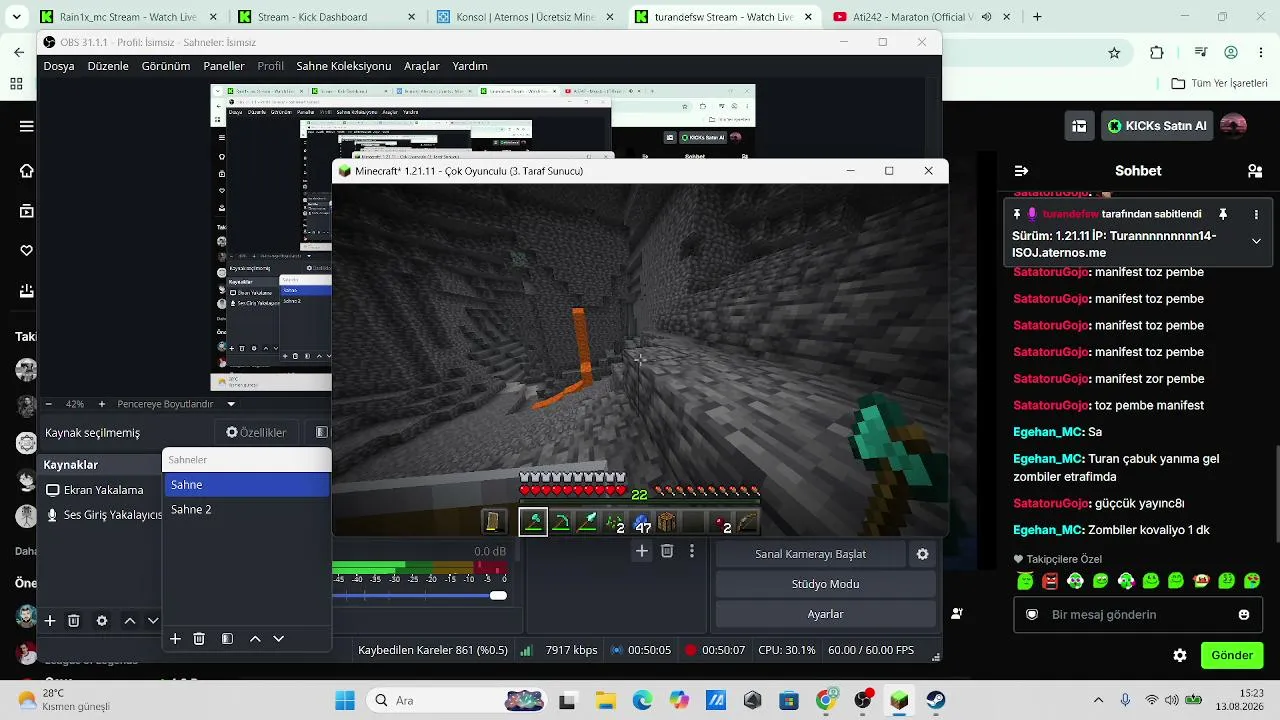Open chat users list icon

1255,171
